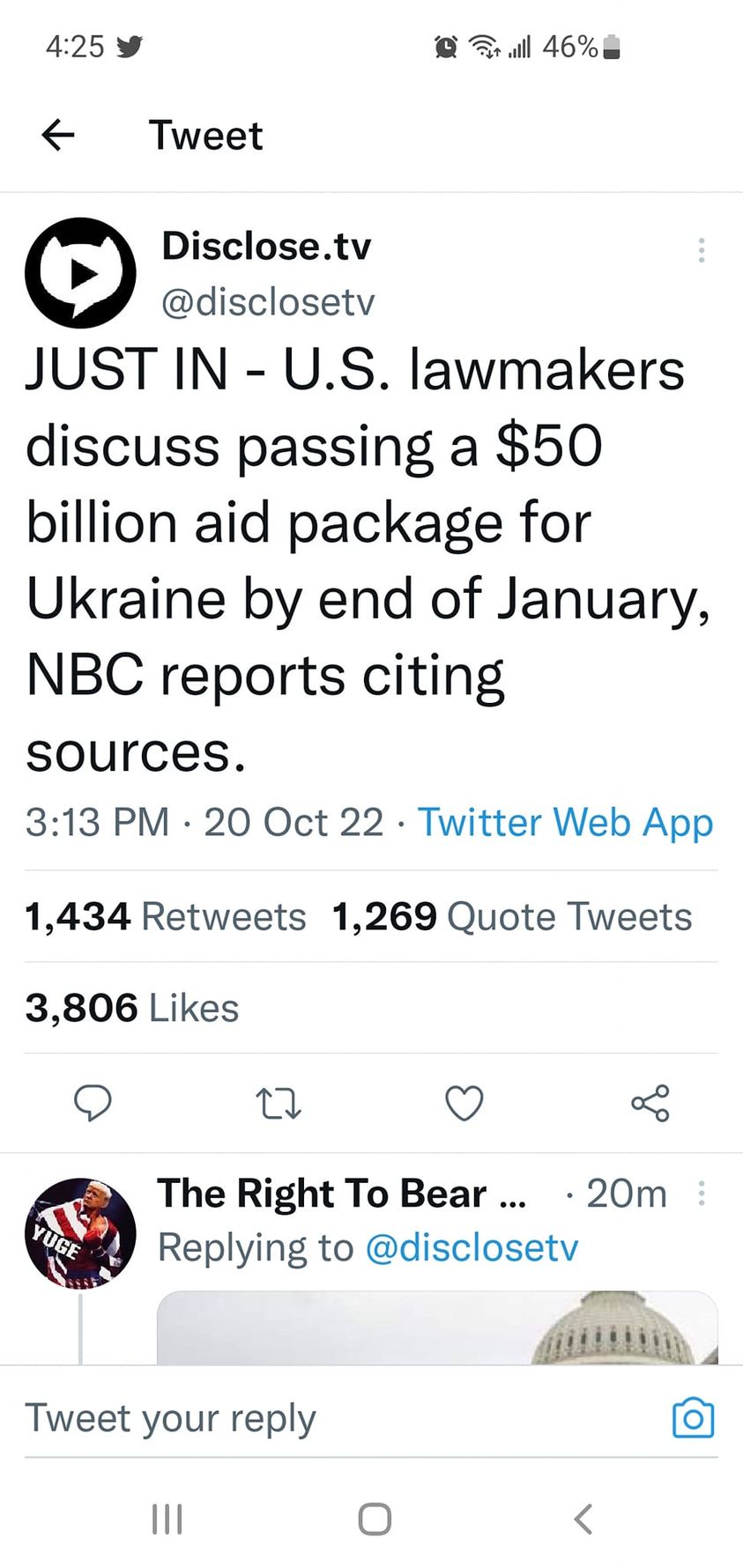Open the Disclose.tv tweet options menu
This screenshot has width=743, height=1568.
pos(701,250)
